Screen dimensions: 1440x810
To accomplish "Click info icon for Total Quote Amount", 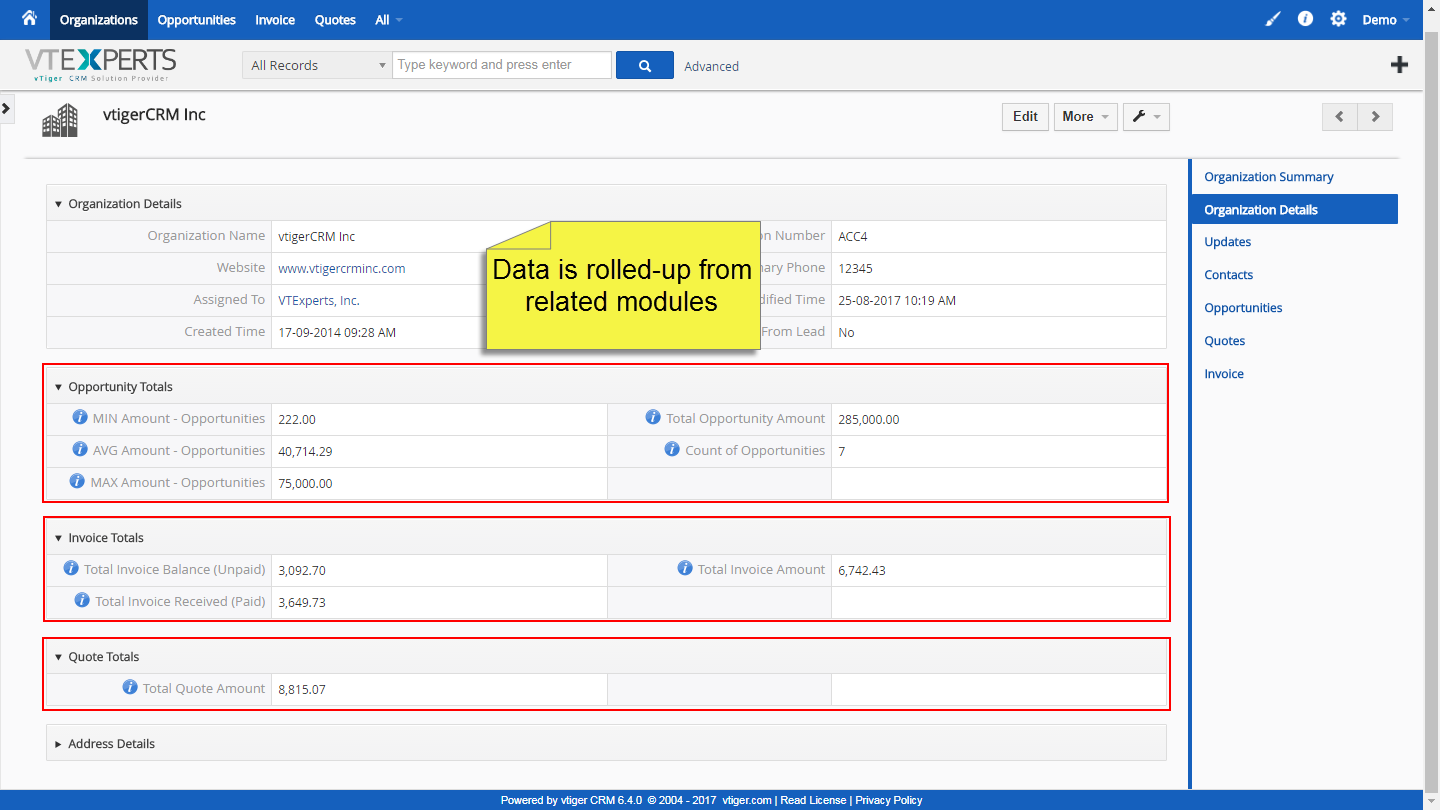I will [130, 687].
